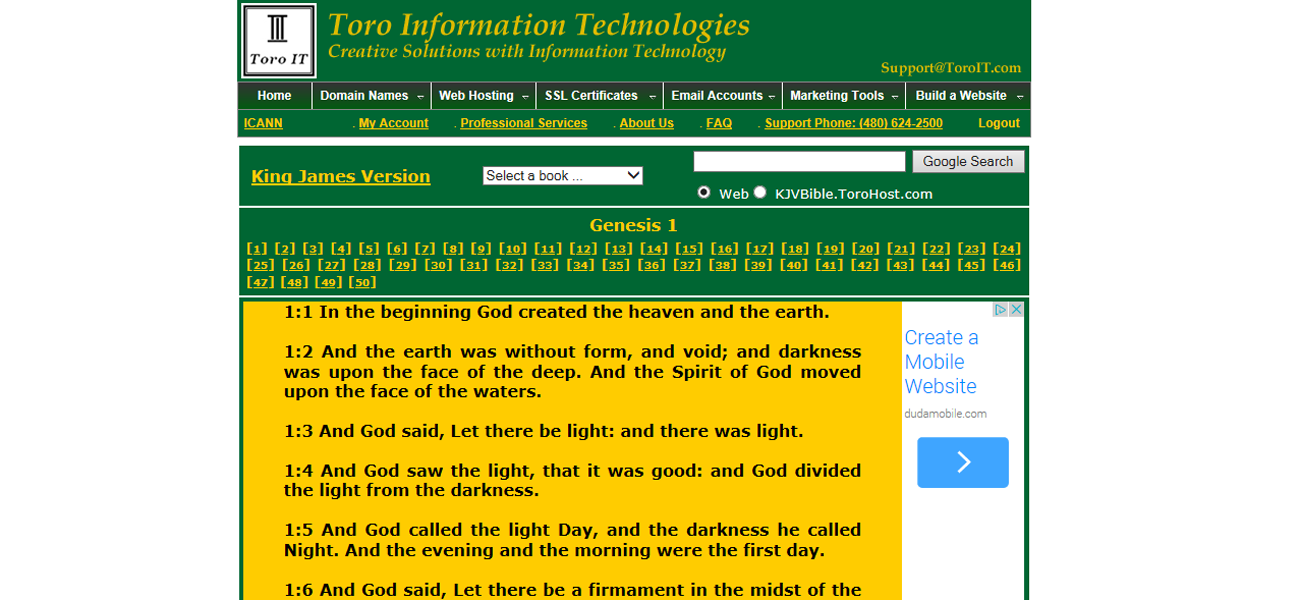Open chapter 15 link
Viewport: 1300px width, 600px height.
[689, 249]
